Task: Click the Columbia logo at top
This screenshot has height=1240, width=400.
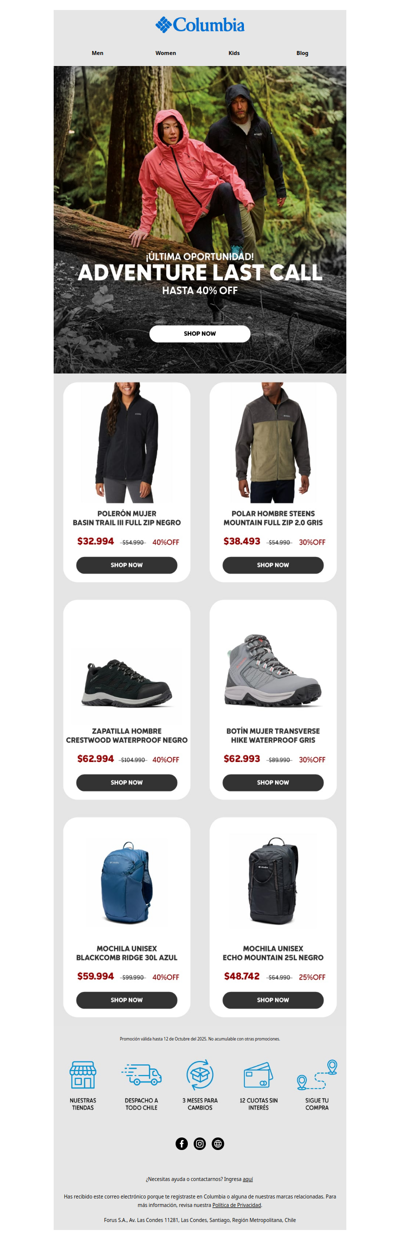Action: (200, 25)
